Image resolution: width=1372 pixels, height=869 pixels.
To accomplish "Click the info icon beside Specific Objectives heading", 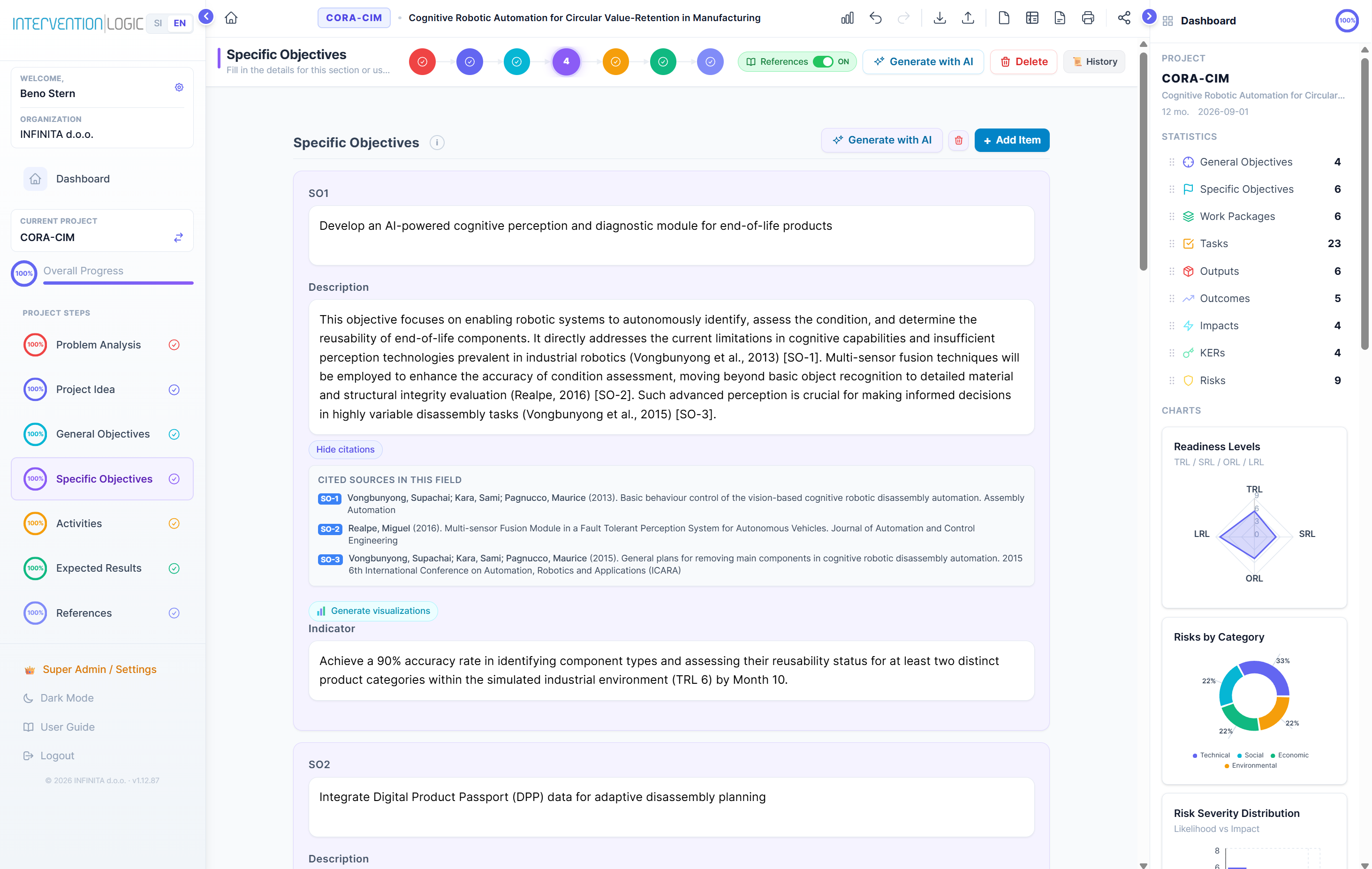I will (x=437, y=143).
